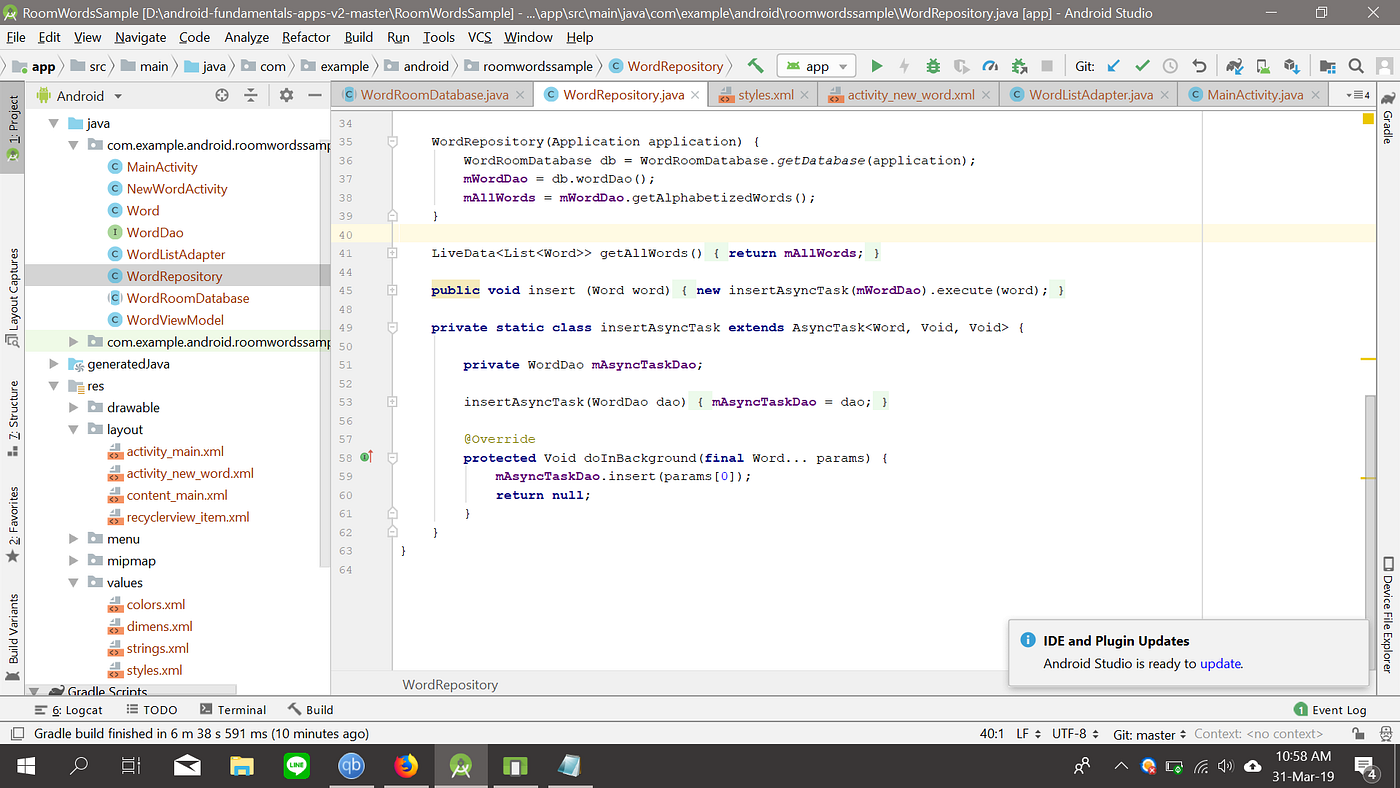Image resolution: width=1400 pixels, height=788 pixels.
Task: Click the update link in notification
Action: (1220, 663)
